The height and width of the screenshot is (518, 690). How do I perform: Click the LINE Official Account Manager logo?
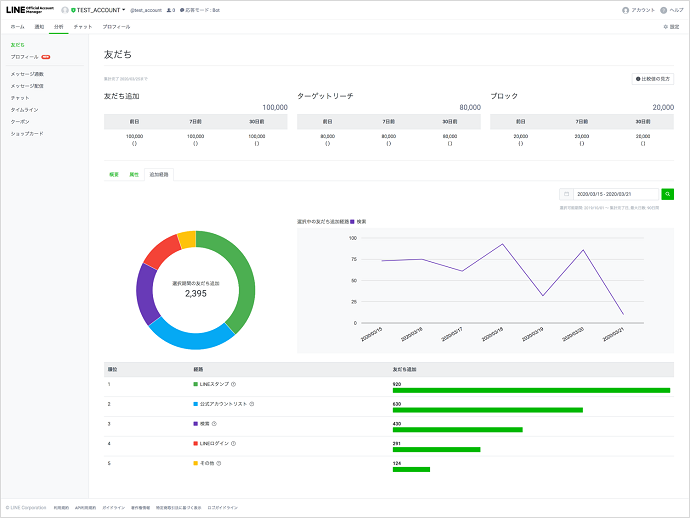29,10
